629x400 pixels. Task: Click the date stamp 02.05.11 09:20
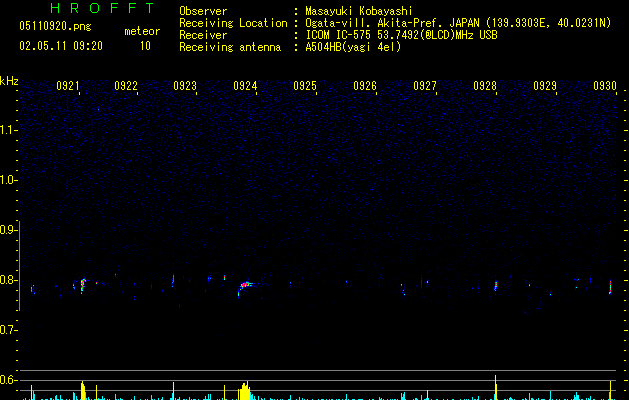(x=61, y=46)
